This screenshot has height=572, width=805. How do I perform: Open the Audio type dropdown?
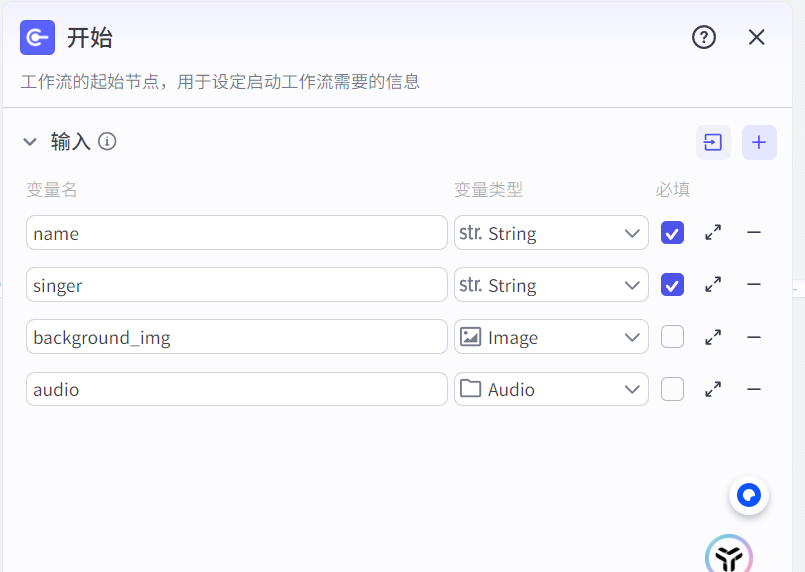point(551,389)
